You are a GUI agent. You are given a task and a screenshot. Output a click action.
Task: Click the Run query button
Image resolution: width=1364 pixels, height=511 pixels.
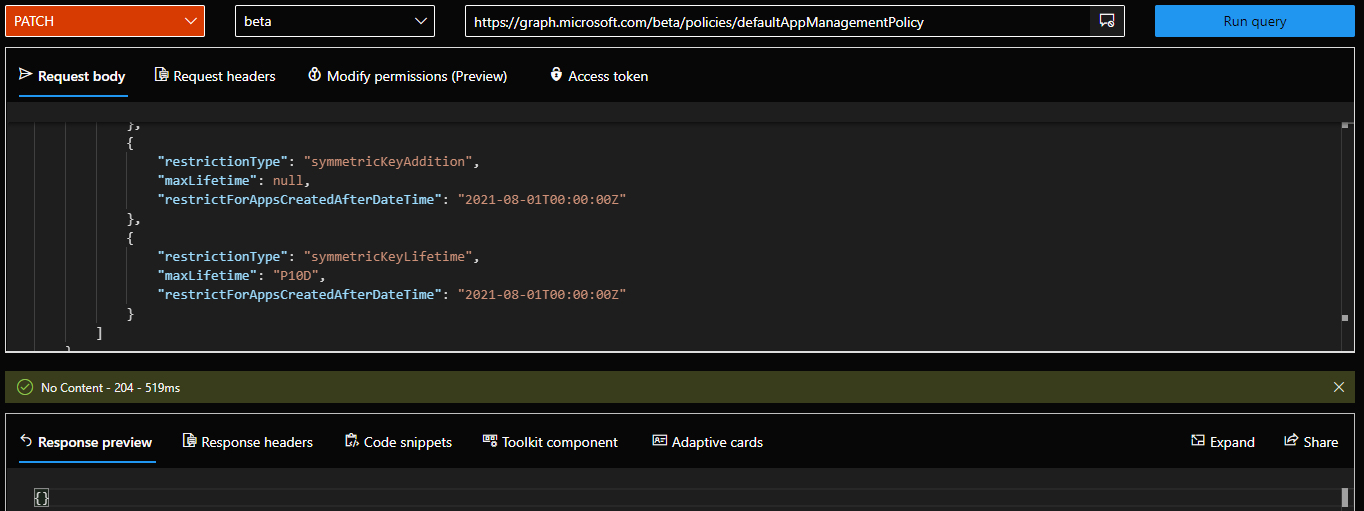tap(1254, 21)
